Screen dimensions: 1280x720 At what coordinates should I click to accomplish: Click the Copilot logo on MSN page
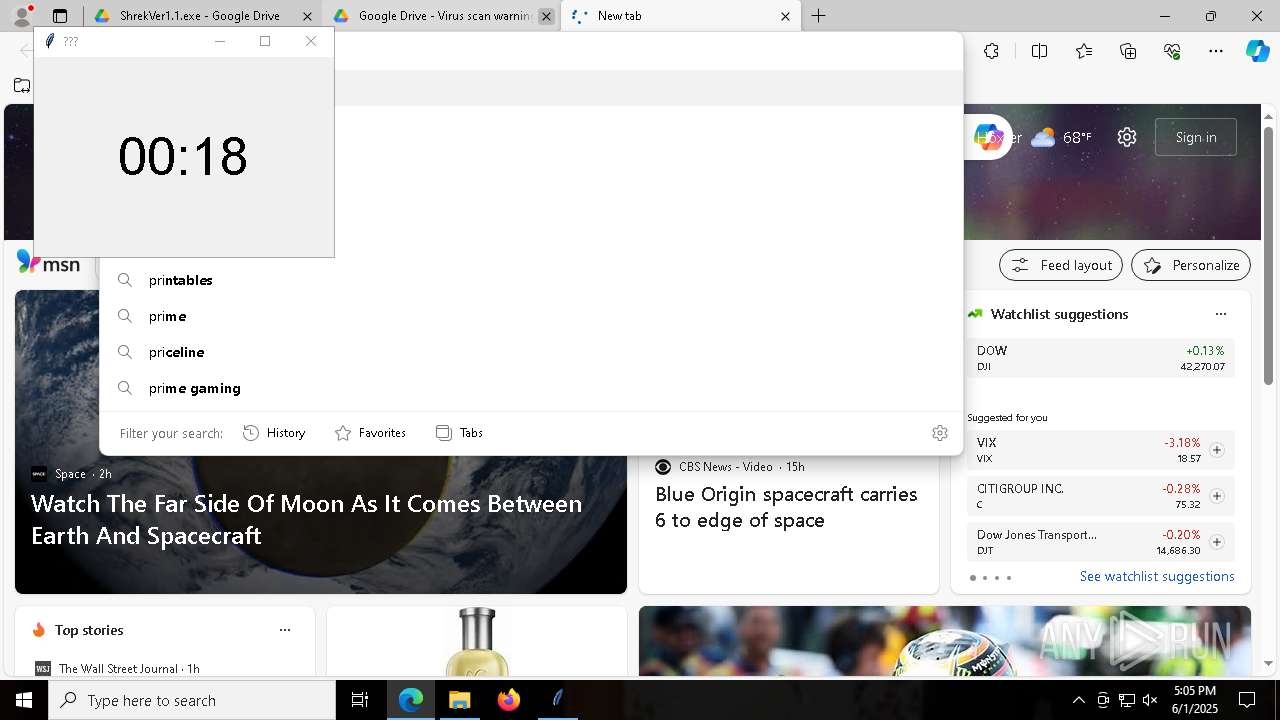(x=988, y=137)
